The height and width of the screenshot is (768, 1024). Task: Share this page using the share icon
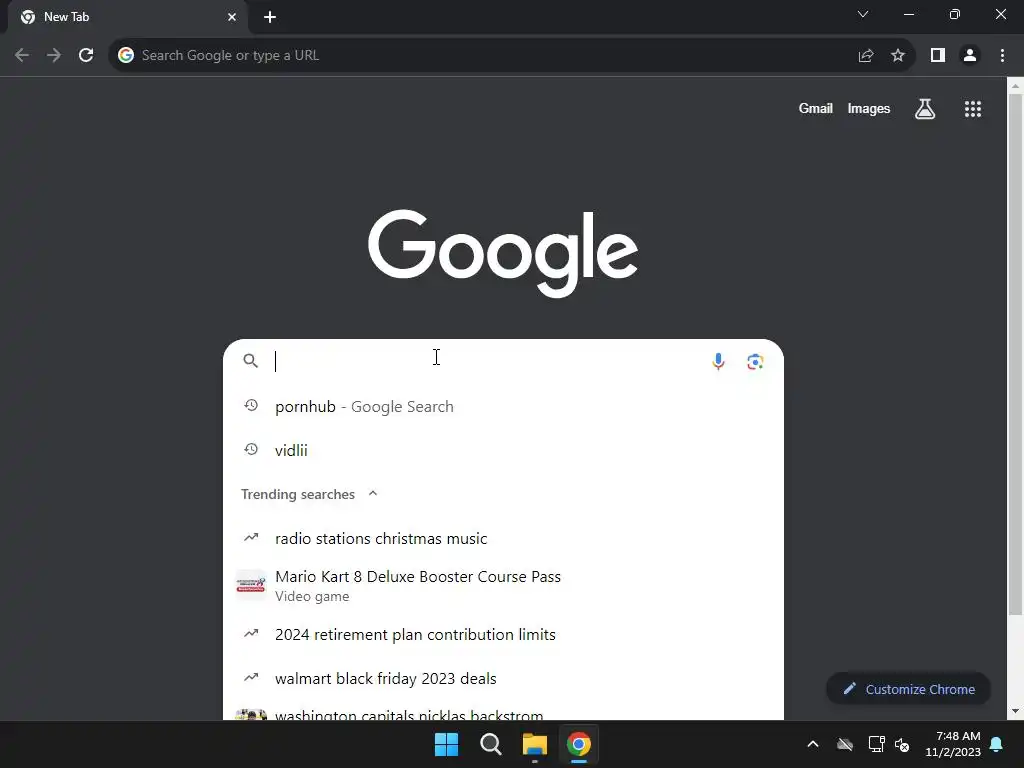click(x=866, y=56)
